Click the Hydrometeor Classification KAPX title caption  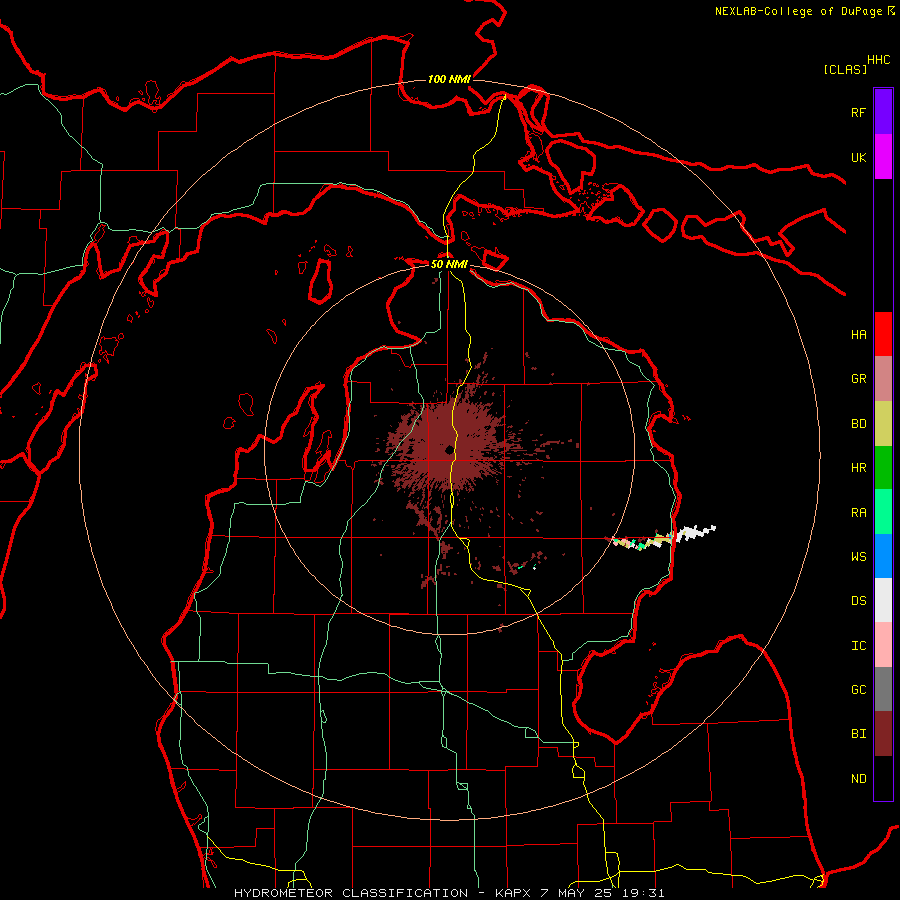pyautogui.click(x=449, y=893)
